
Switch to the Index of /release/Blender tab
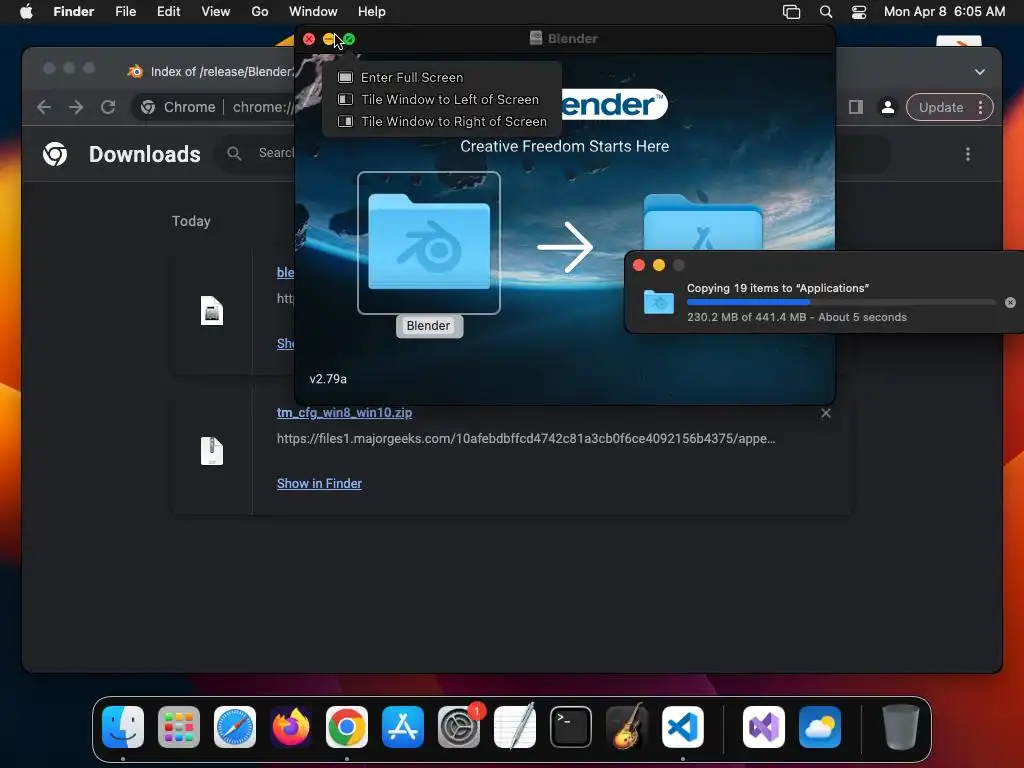tap(209, 72)
